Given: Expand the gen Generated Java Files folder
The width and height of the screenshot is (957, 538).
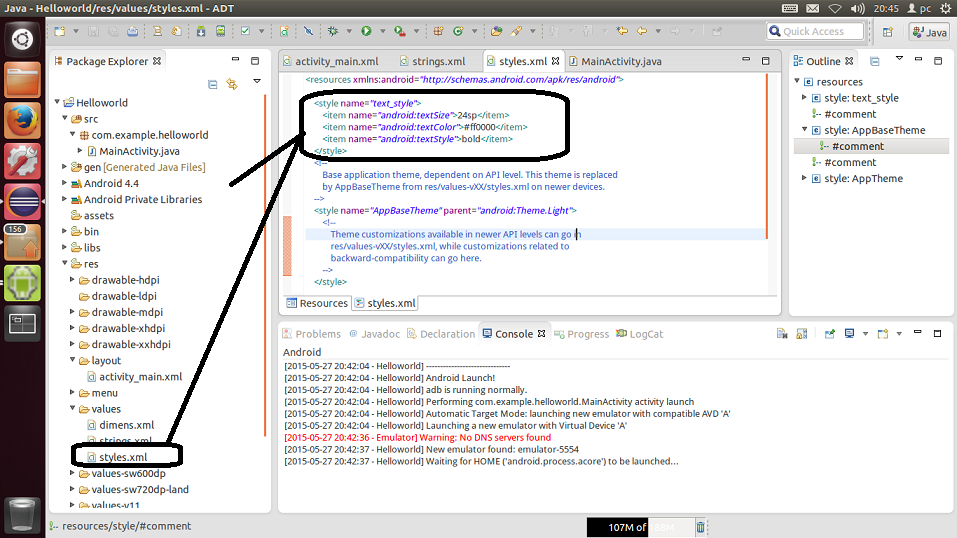Looking at the screenshot, I should [x=64, y=166].
